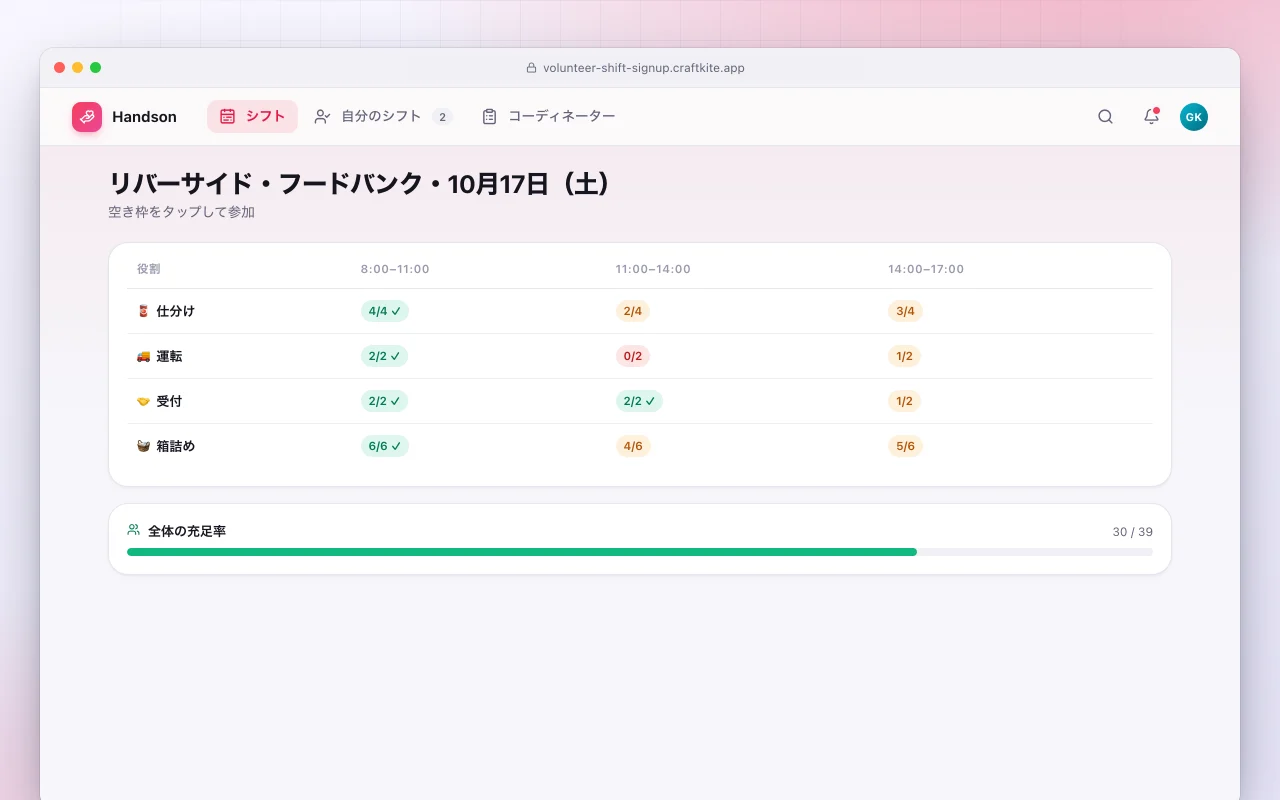
Task: Click the 空き枠をタップして参加 subtitle
Action: (x=181, y=212)
